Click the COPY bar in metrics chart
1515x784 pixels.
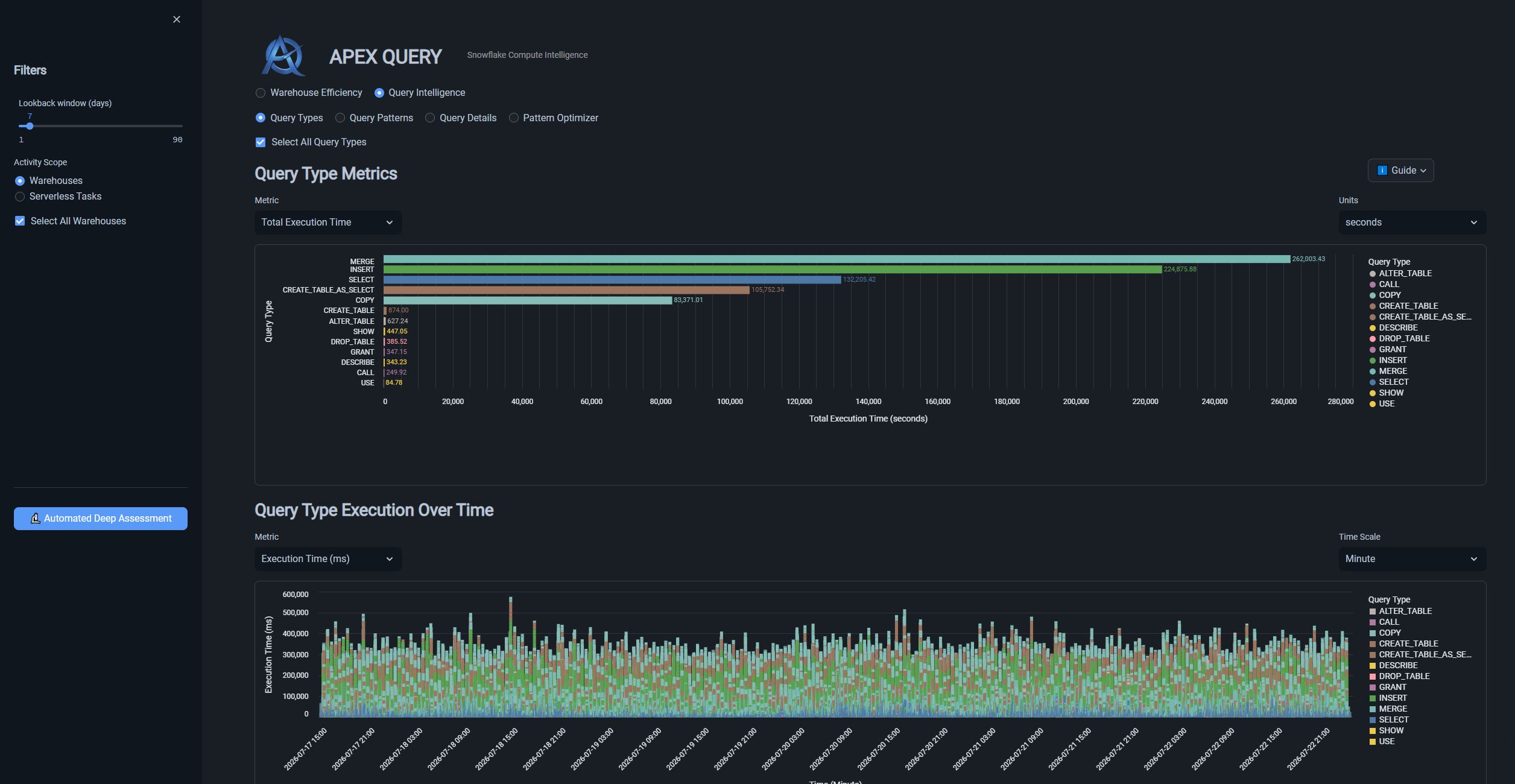[x=528, y=300]
